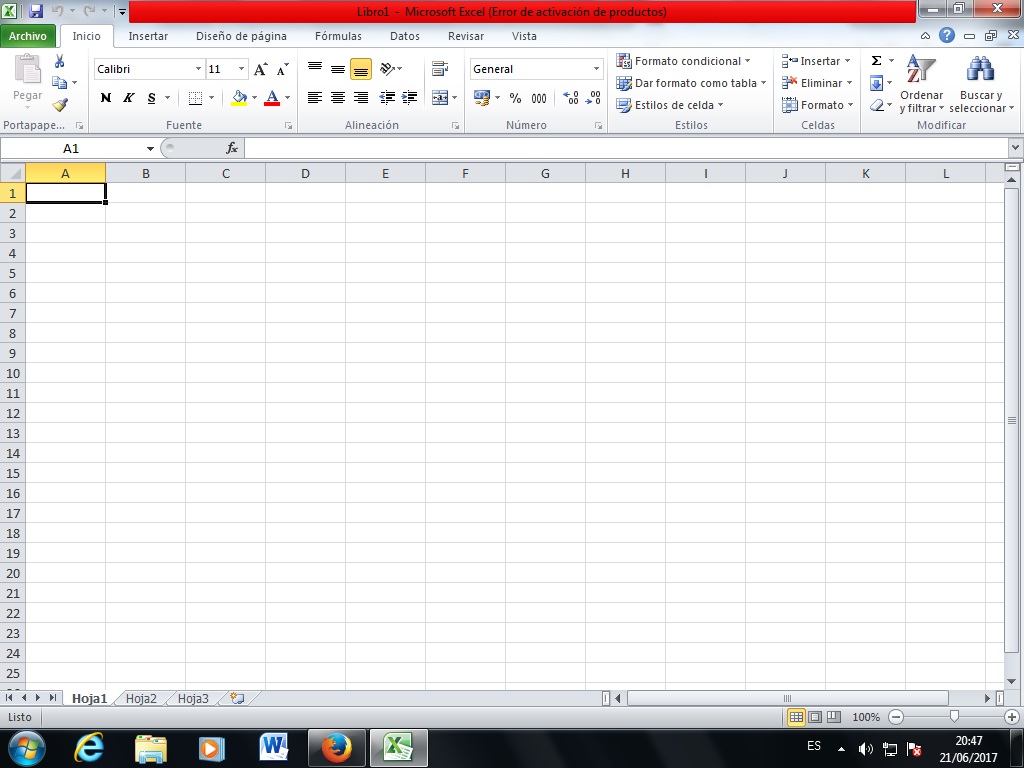
Task: Click the font color A icon
Action: tap(272, 98)
